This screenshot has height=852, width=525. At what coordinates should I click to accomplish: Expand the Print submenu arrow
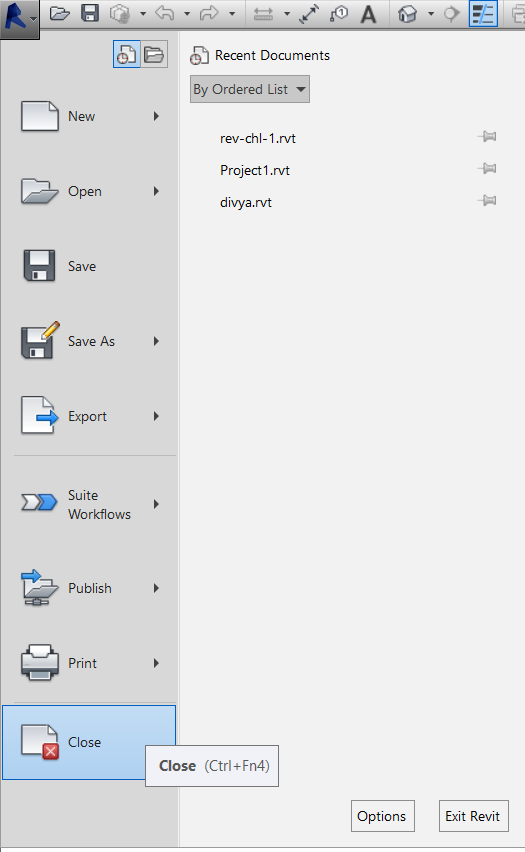(x=156, y=663)
